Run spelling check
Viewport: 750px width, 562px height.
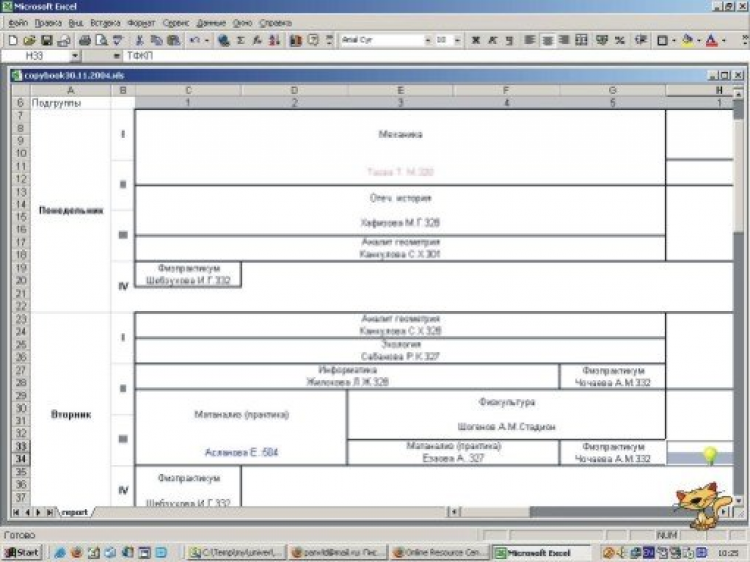pyautogui.click(x=118, y=41)
